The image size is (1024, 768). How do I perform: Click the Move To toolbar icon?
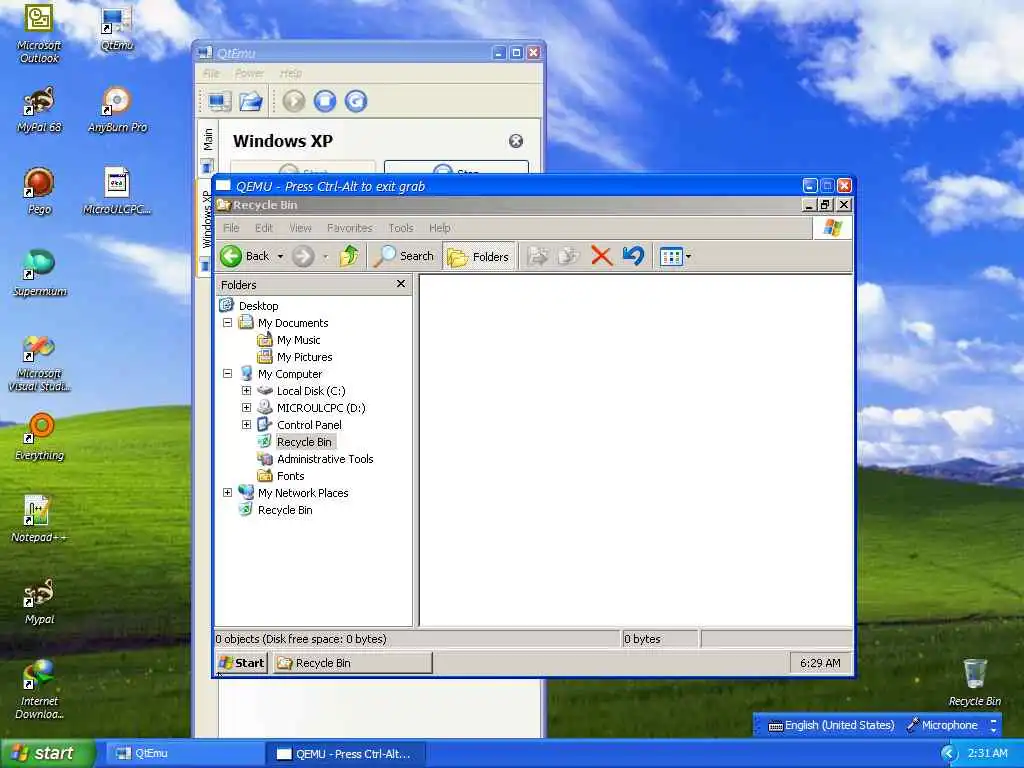537,256
